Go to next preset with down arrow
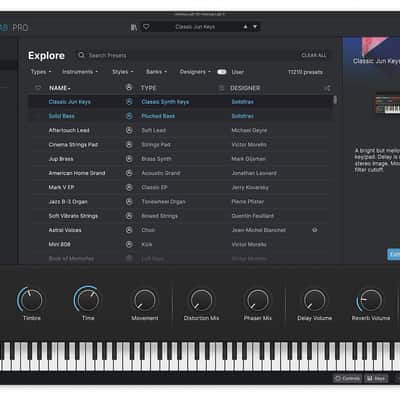Image resolution: width=400 pixels, height=400 pixels. coord(255,27)
